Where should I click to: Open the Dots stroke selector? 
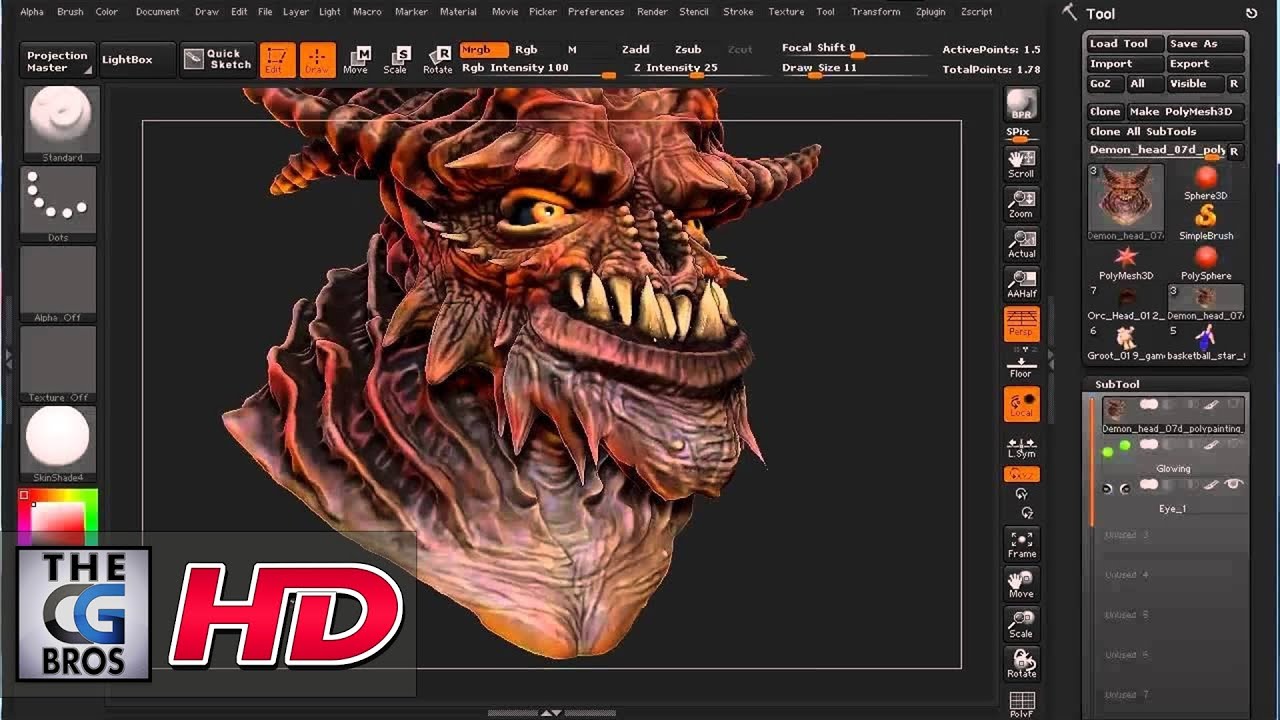click(58, 204)
